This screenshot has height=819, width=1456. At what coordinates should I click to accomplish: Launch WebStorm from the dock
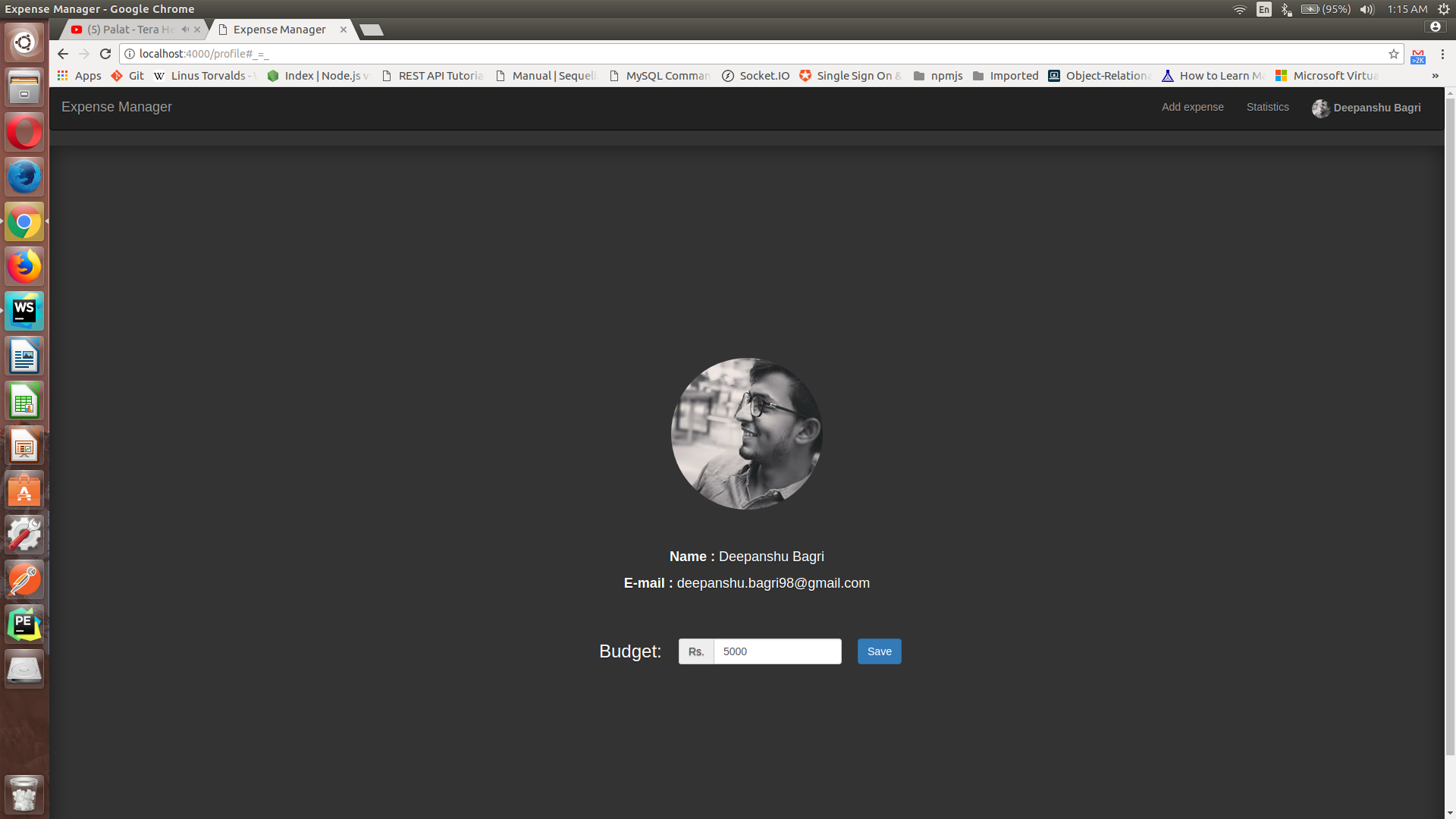pos(24,311)
